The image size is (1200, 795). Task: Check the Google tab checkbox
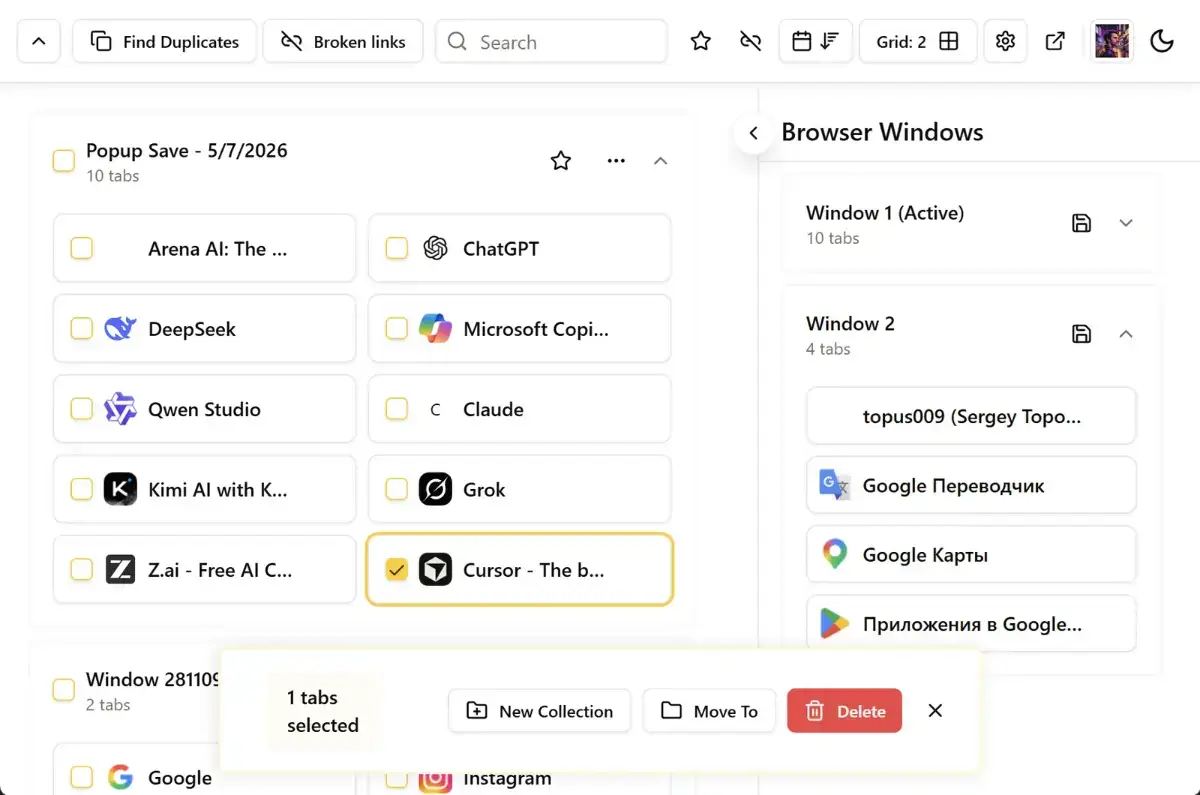click(x=82, y=777)
